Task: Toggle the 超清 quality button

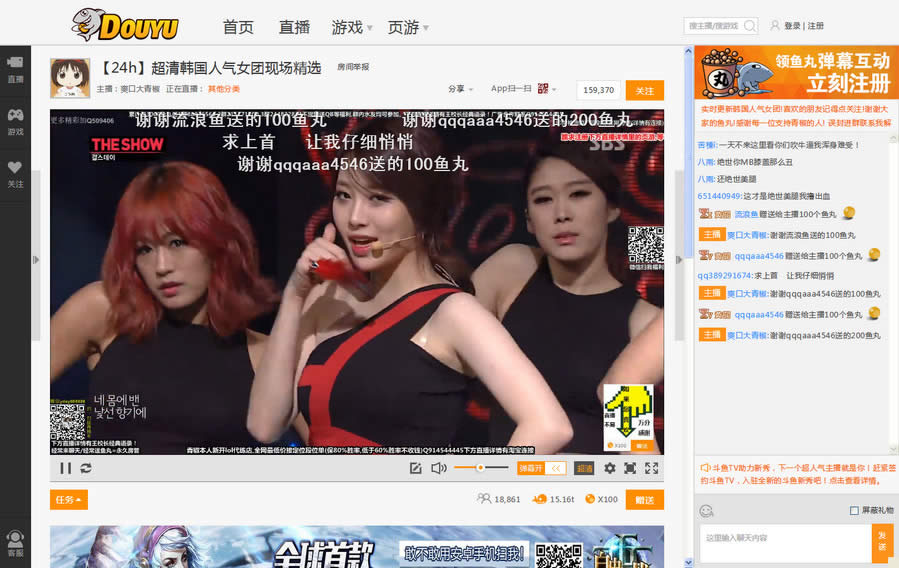Action: coord(585,468)
